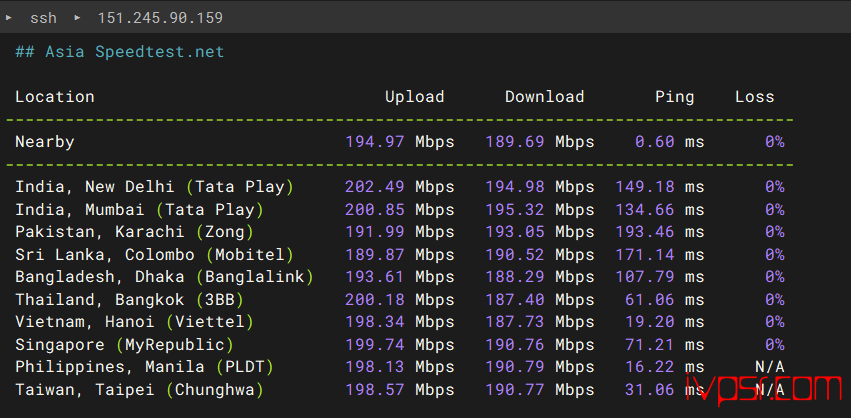The height and width of the screenshot is (418, 851).
Task: Click the arrow before ssh
Action: point(9,18)
